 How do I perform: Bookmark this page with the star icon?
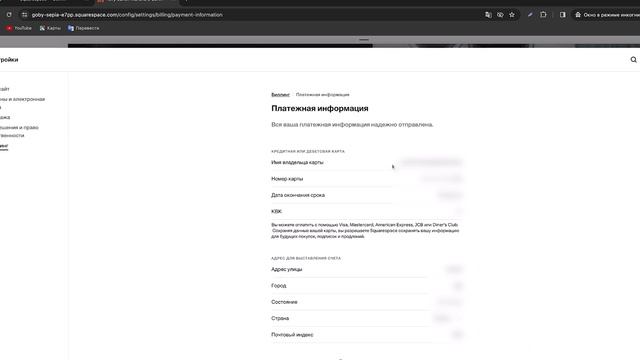[x=512, y=15]
